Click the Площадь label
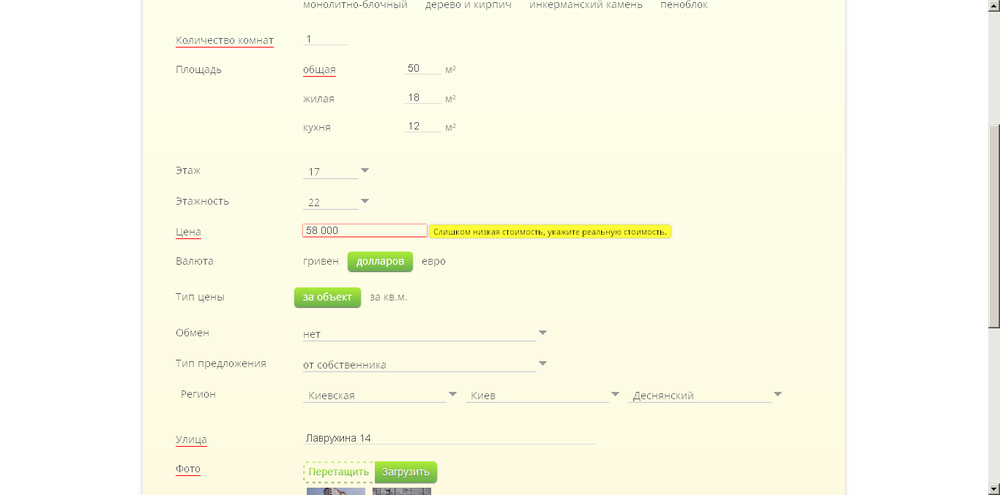This screenshot has height=495, width=1000. tap(198, 70)
